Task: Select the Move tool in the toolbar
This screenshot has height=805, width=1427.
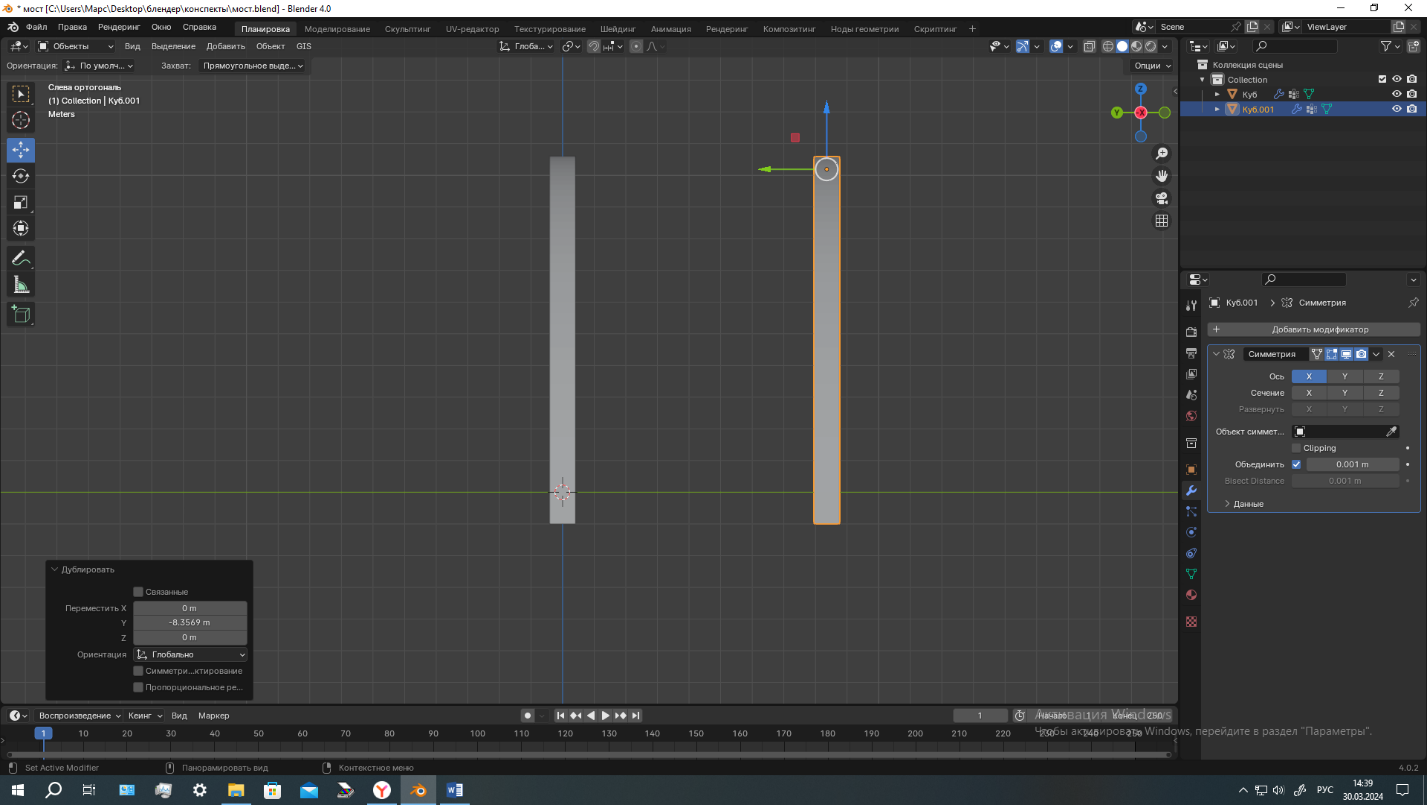Action: pyautogui.click(x=21, y=150)
